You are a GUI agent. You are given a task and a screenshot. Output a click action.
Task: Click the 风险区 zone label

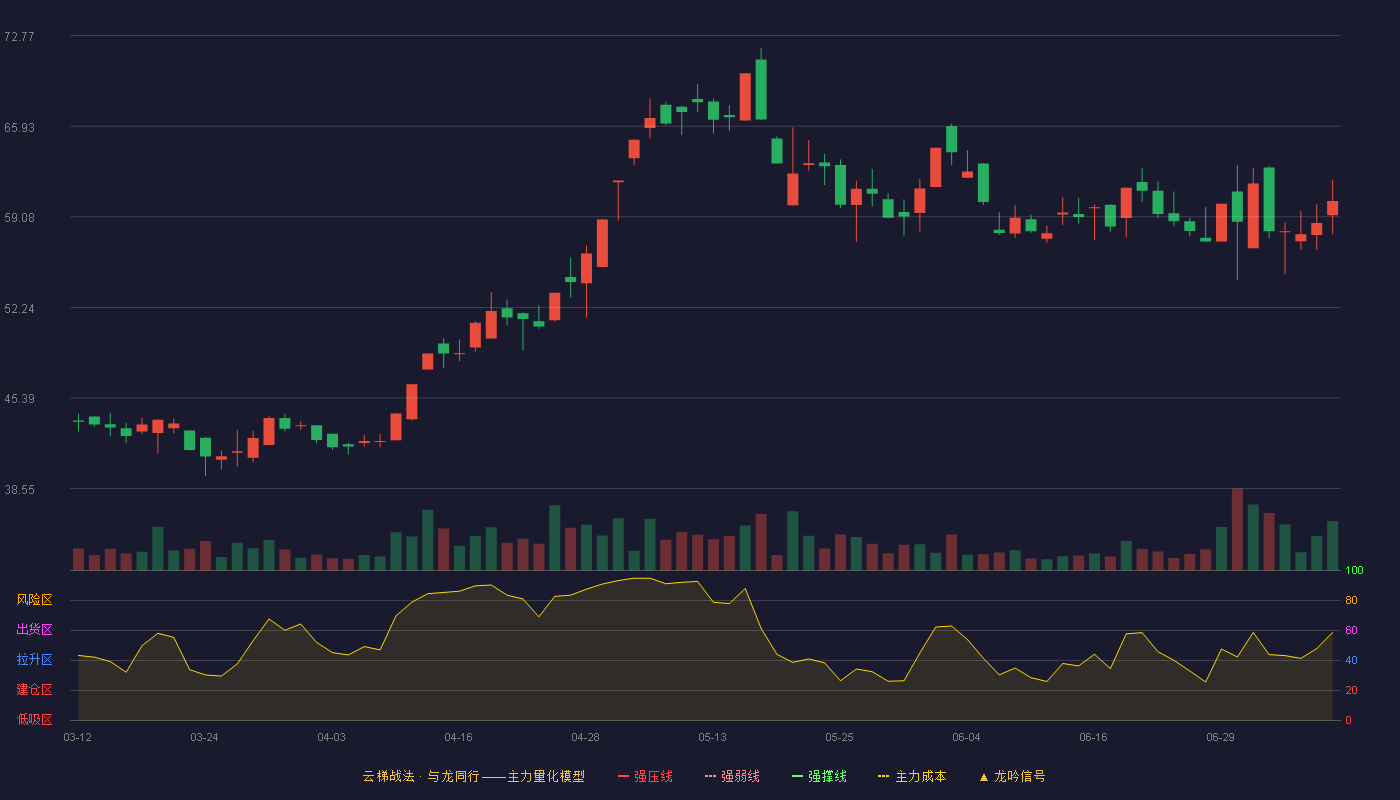coord(35,600)
